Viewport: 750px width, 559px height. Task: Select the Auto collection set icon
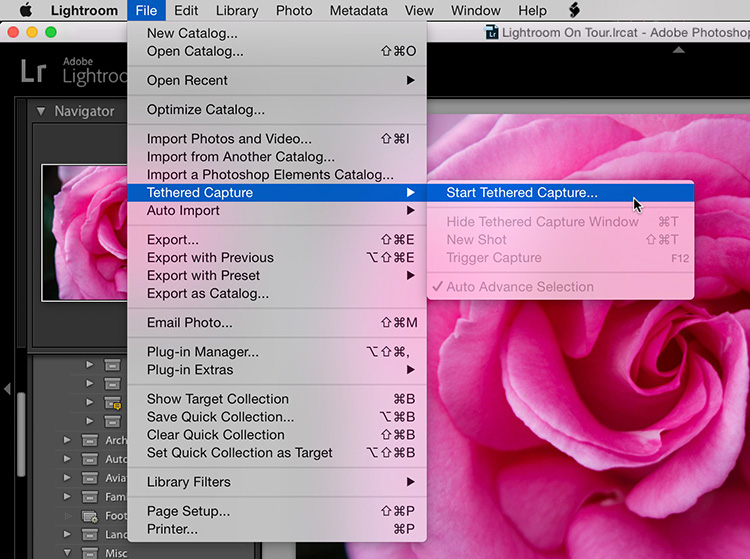point(89,459)
